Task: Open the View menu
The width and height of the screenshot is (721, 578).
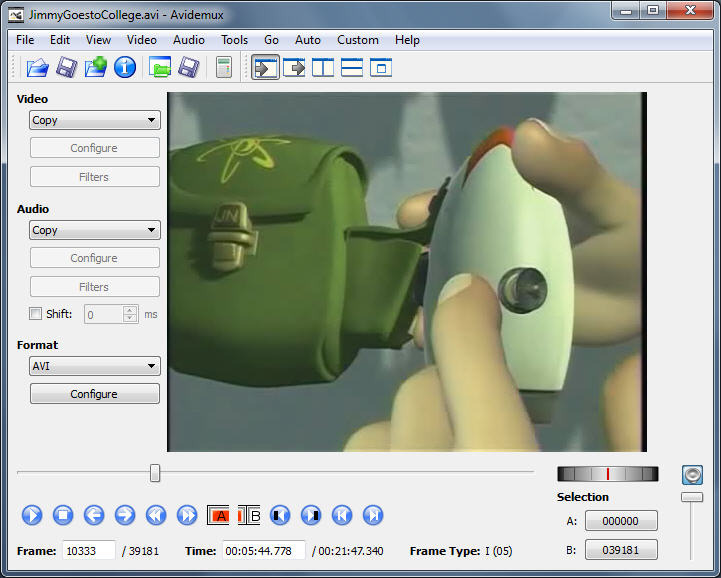Action: click(x=98, y=40)
